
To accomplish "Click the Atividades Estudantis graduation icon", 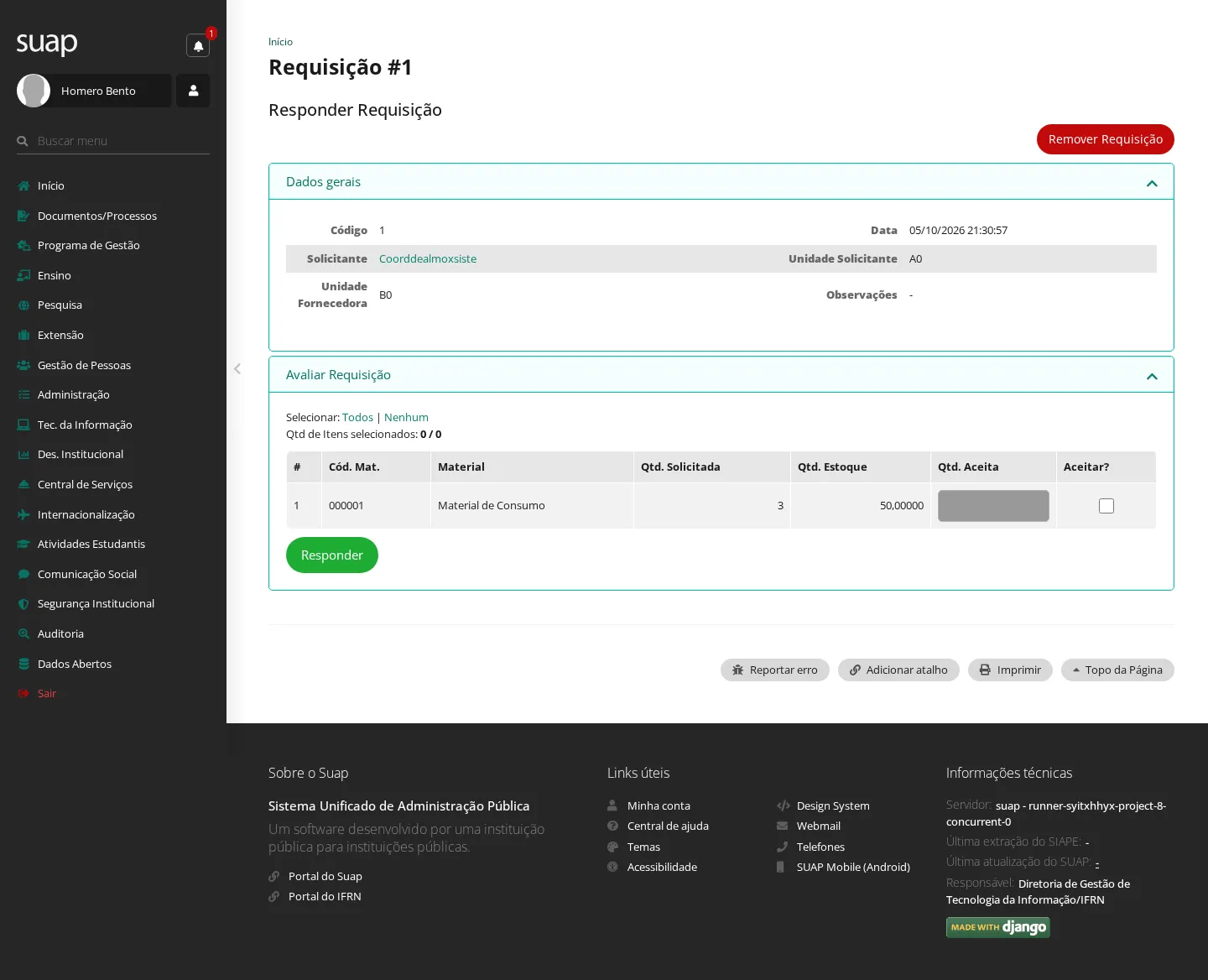I will (23, 544).
